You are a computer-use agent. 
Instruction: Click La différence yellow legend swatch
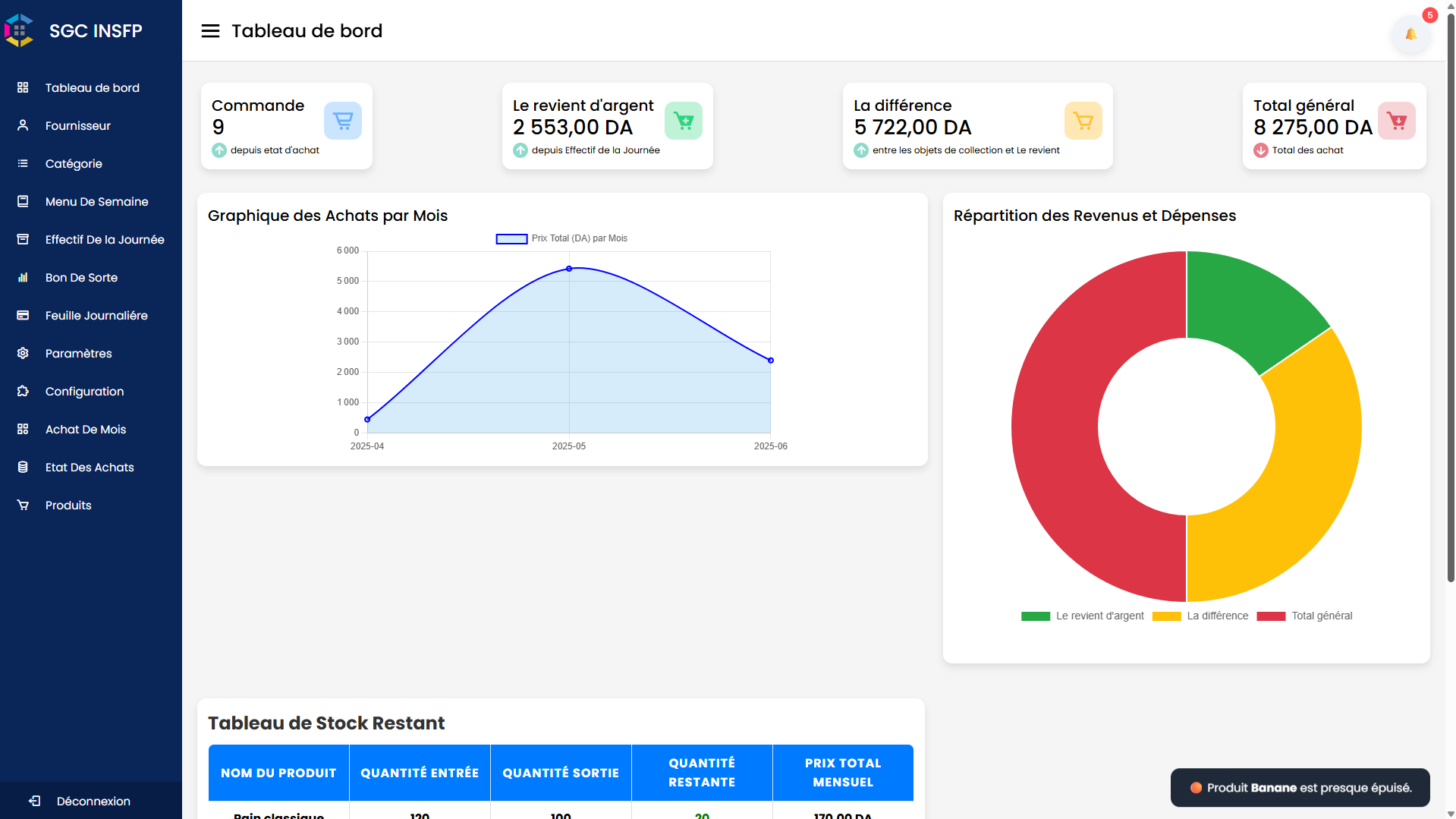1166,616
